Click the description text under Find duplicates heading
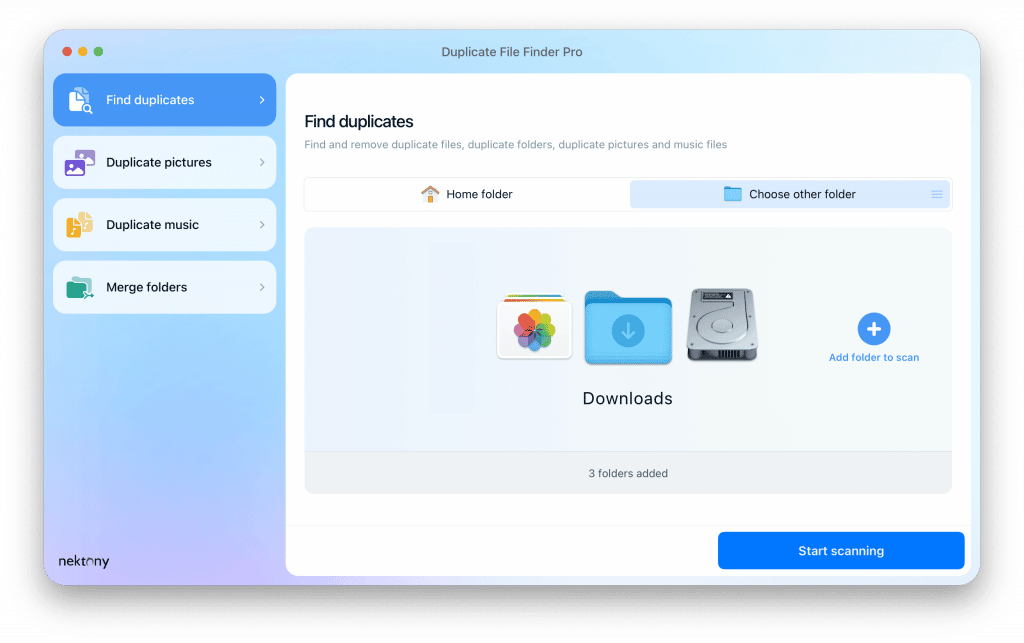 (515, 145)
